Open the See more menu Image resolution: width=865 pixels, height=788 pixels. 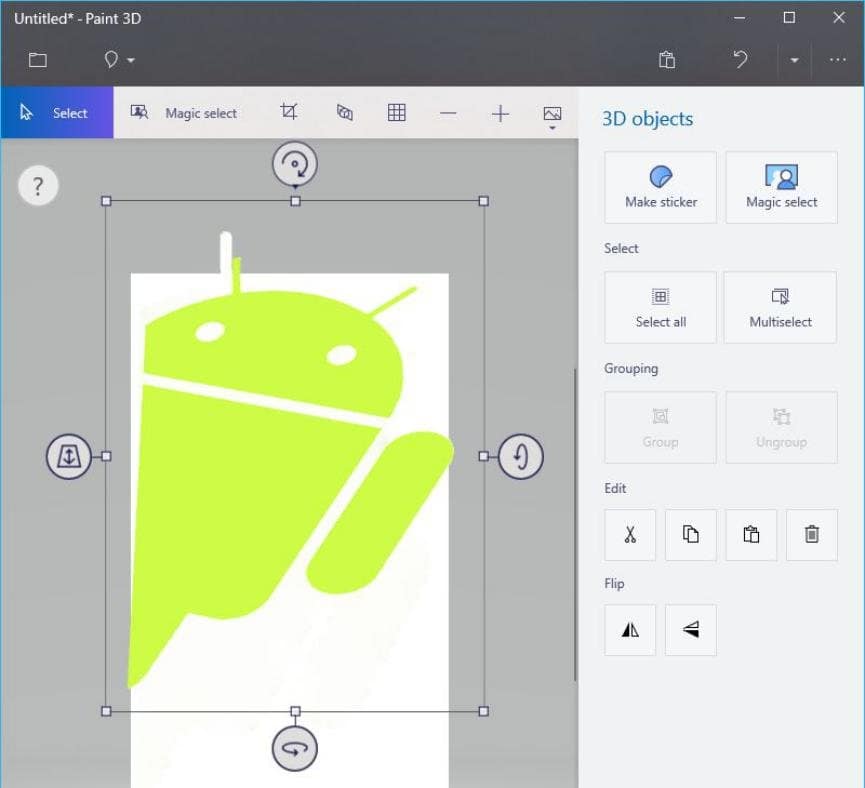838,60
